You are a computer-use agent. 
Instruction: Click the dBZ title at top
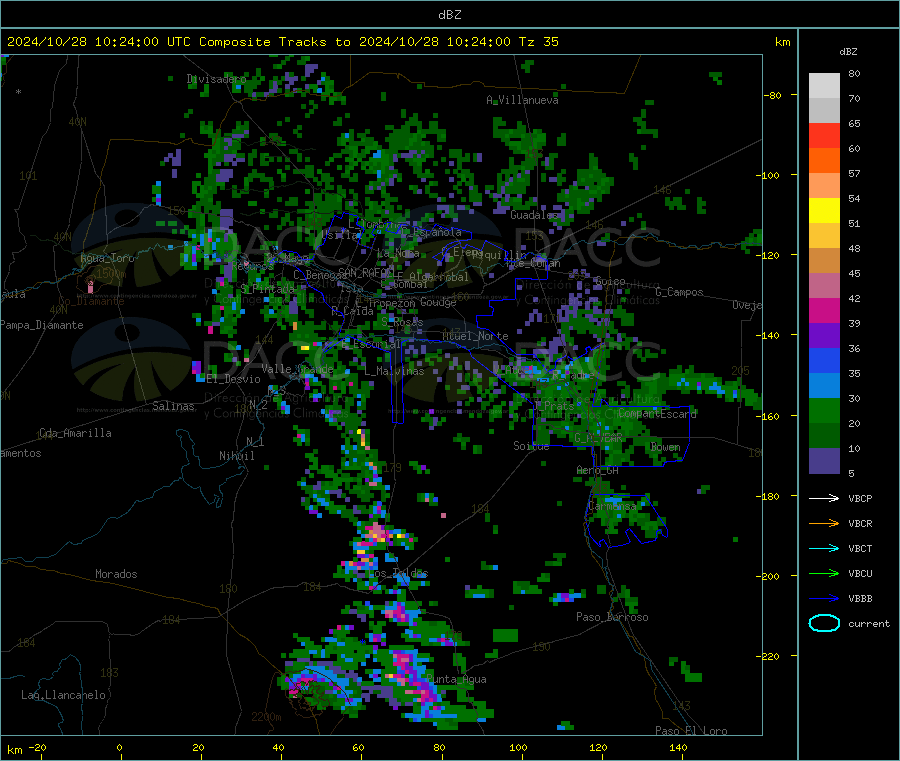coord(449,15)
